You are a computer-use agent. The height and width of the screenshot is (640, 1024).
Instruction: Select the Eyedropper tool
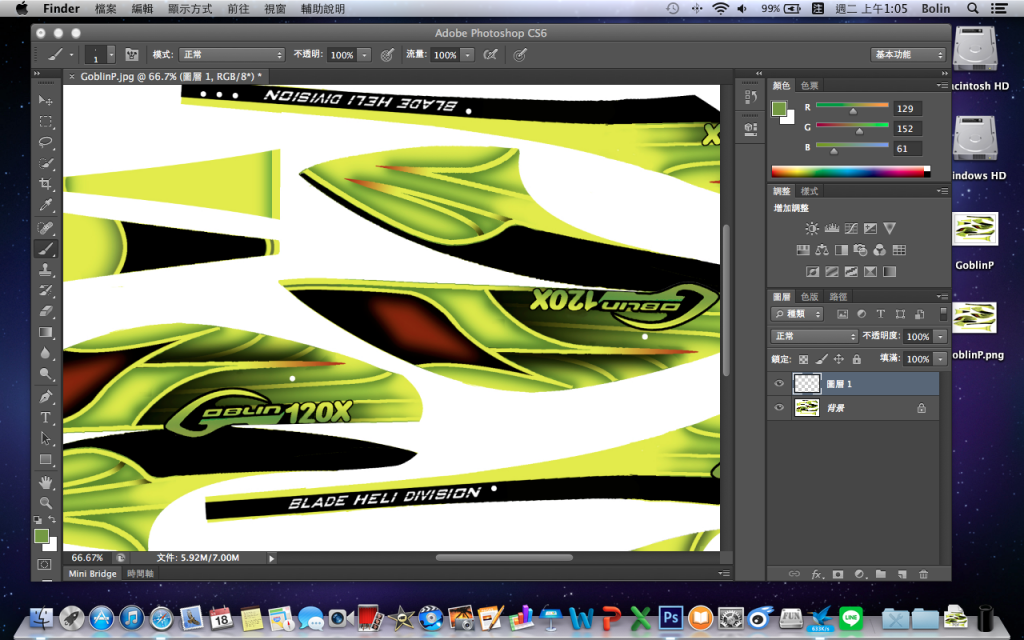[45, 205]
